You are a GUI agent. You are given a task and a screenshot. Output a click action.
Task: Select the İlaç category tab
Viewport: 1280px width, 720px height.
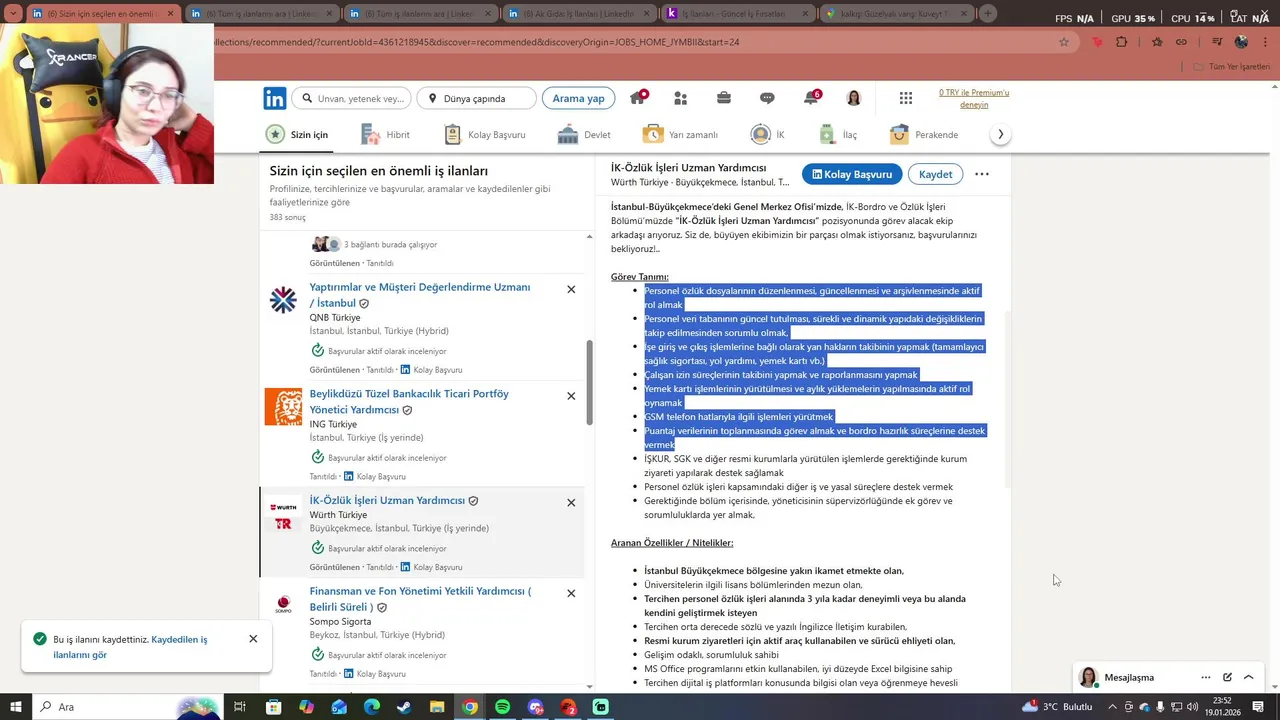click(x=838, y=134)
